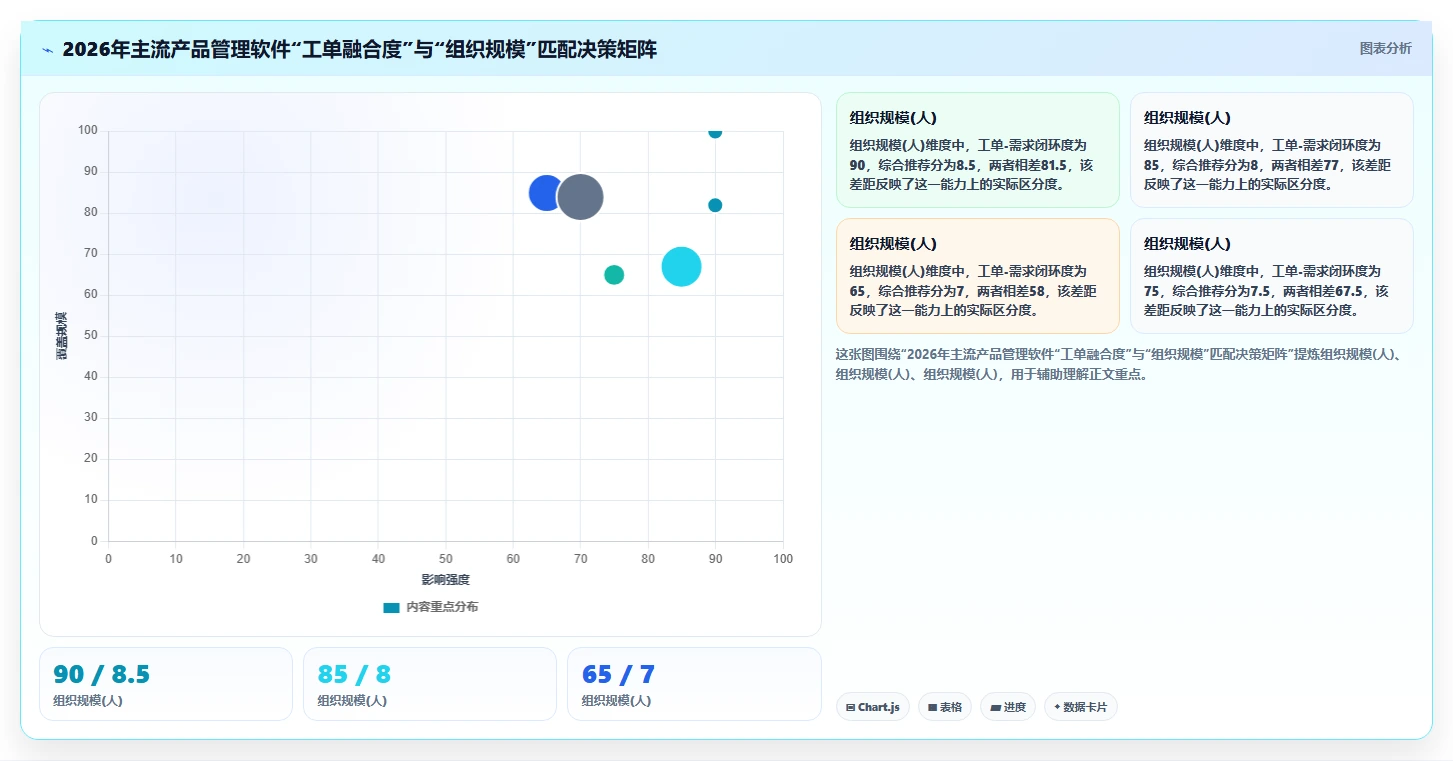
Task: Click the chart title 2026年主流产品管理软件
Action: 359,49
